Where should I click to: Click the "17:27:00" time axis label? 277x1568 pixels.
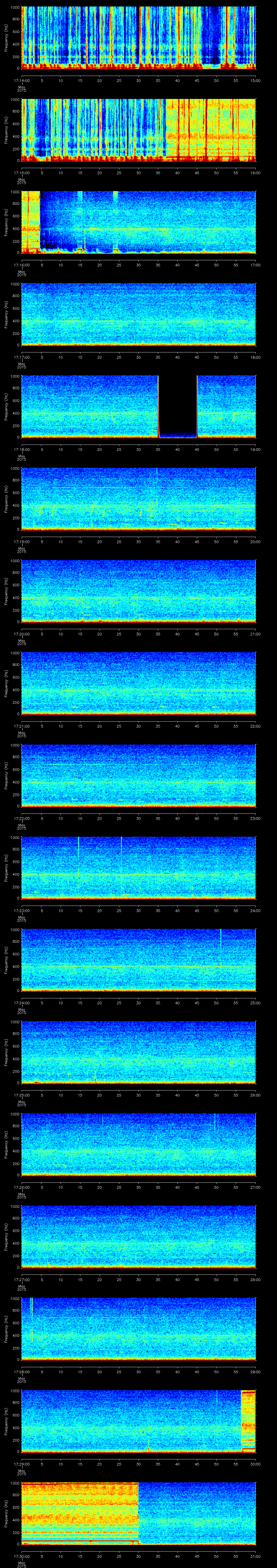point(22,1279)
